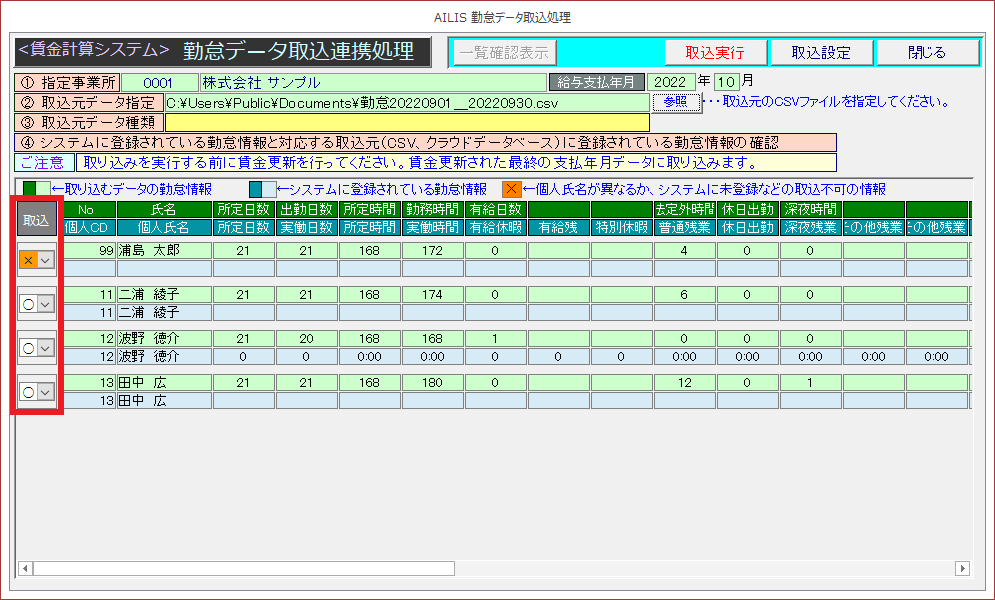This screenshot has height=600, width=995.
Task: Click the 取込 column header
Action: [36, 219]
